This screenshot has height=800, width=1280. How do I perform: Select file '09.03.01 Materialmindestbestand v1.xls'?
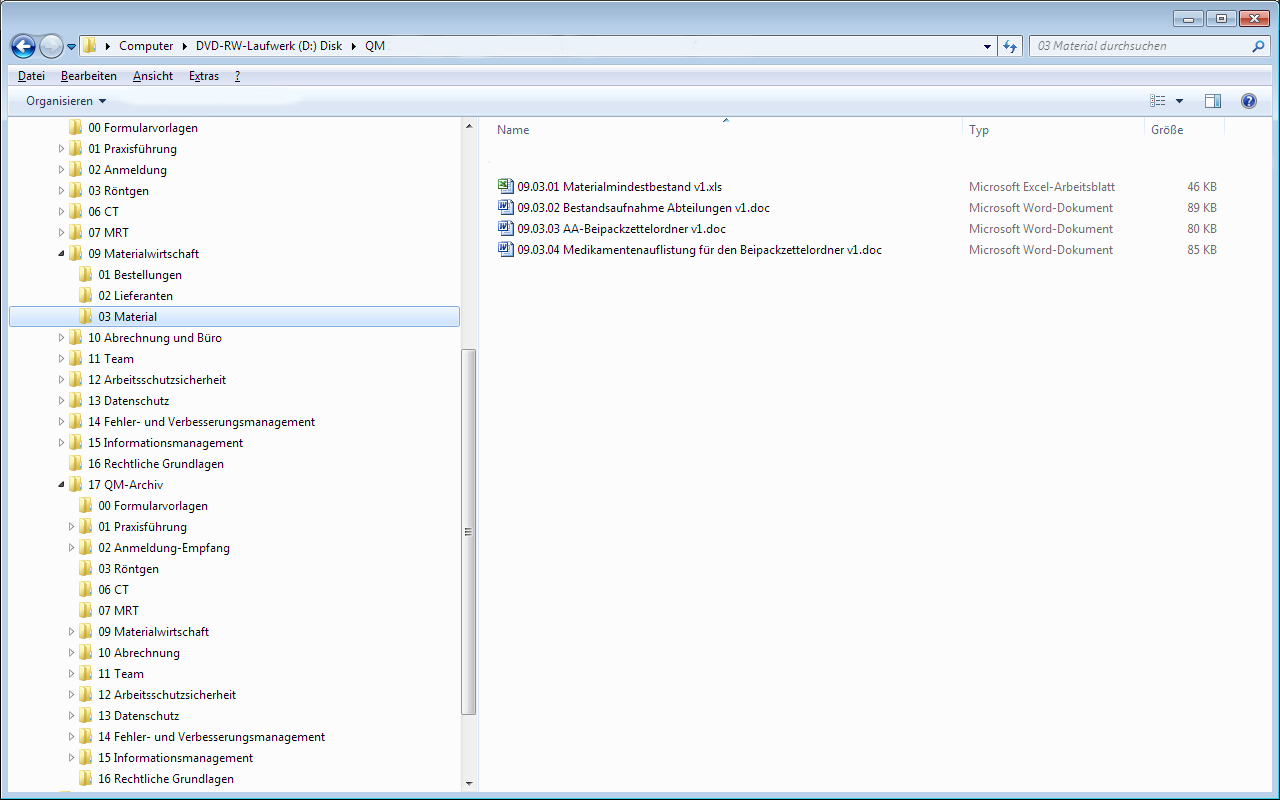click(620, 187)
